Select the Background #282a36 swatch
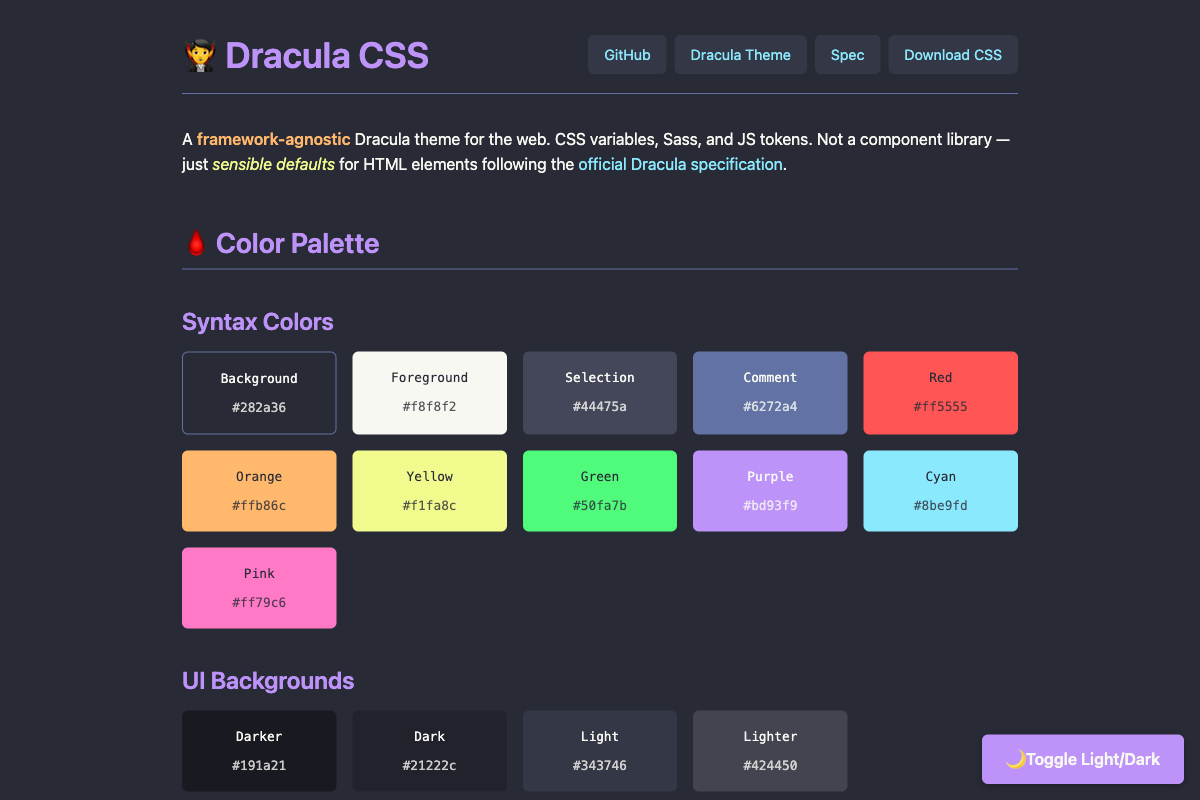The width and height of the screenshot is (1200, 800). (x=259, y=393)
